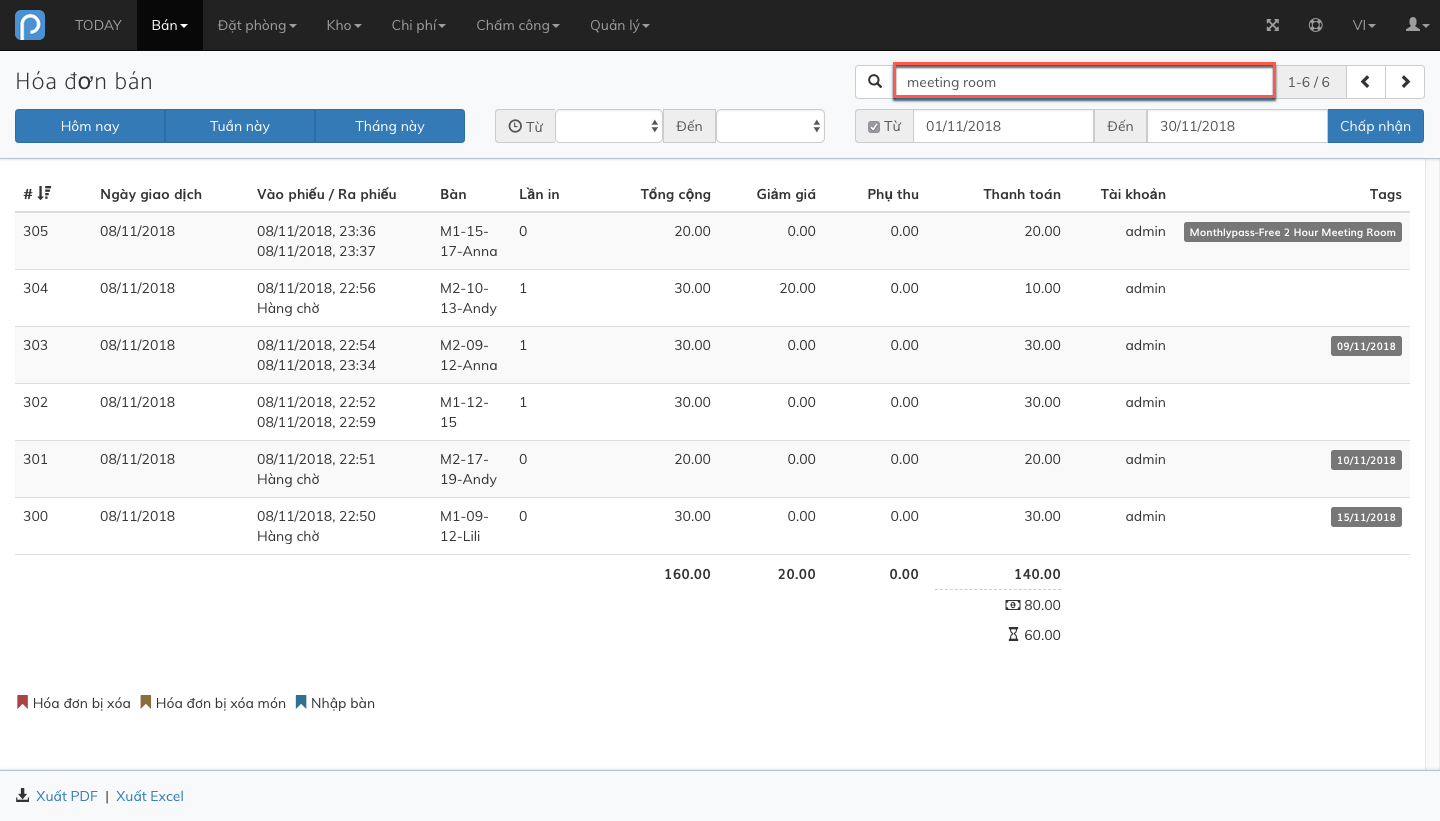Click the 10/11/2018 tag on invoice 301
The image size is (1440, 821).
click(1366, 460)
